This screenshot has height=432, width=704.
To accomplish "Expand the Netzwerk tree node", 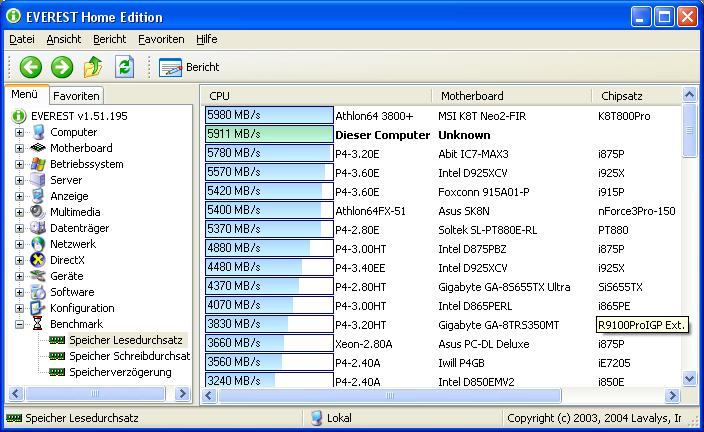I will [x=19, y=244].
